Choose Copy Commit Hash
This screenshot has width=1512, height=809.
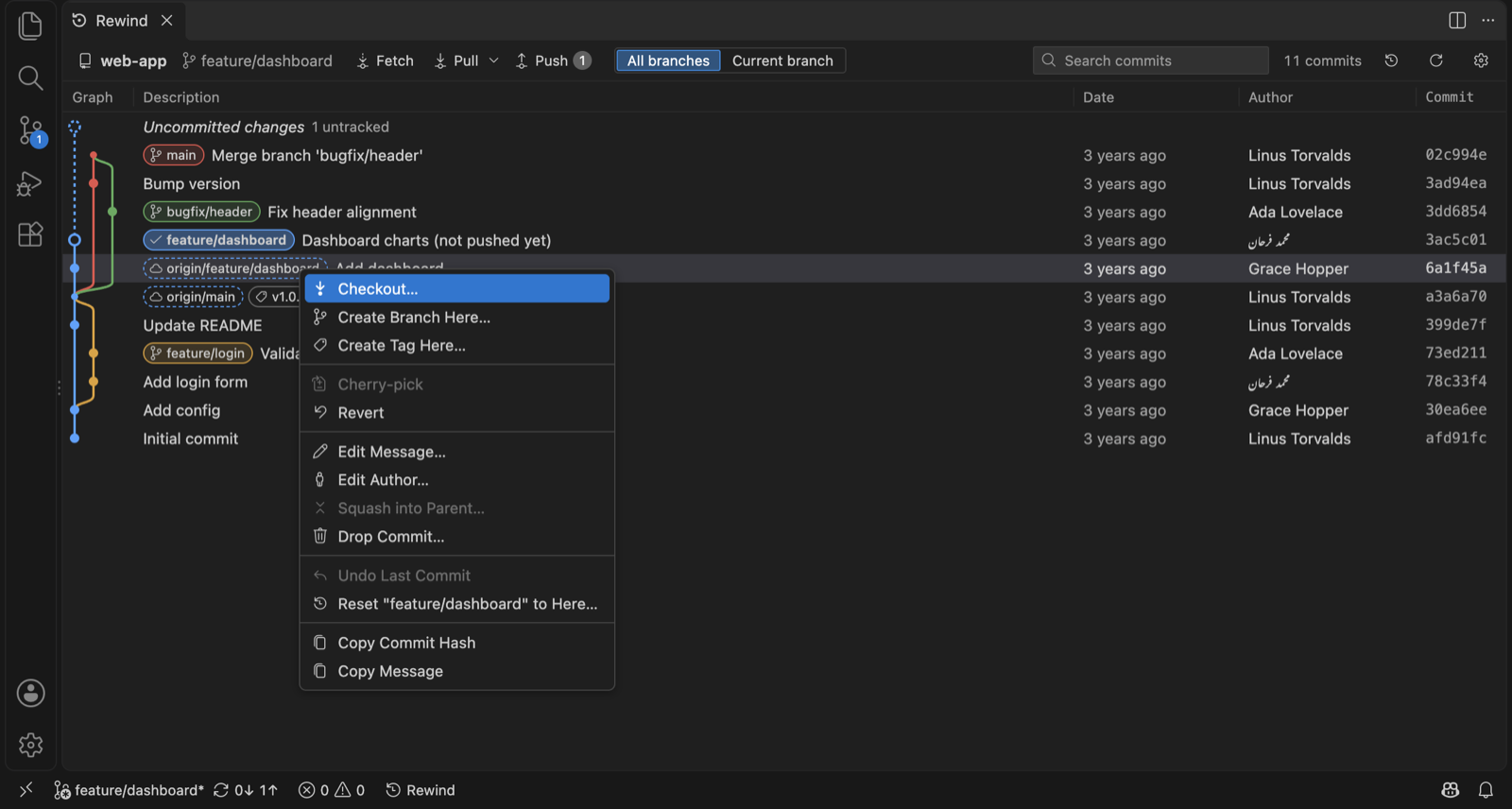point(456,642)
